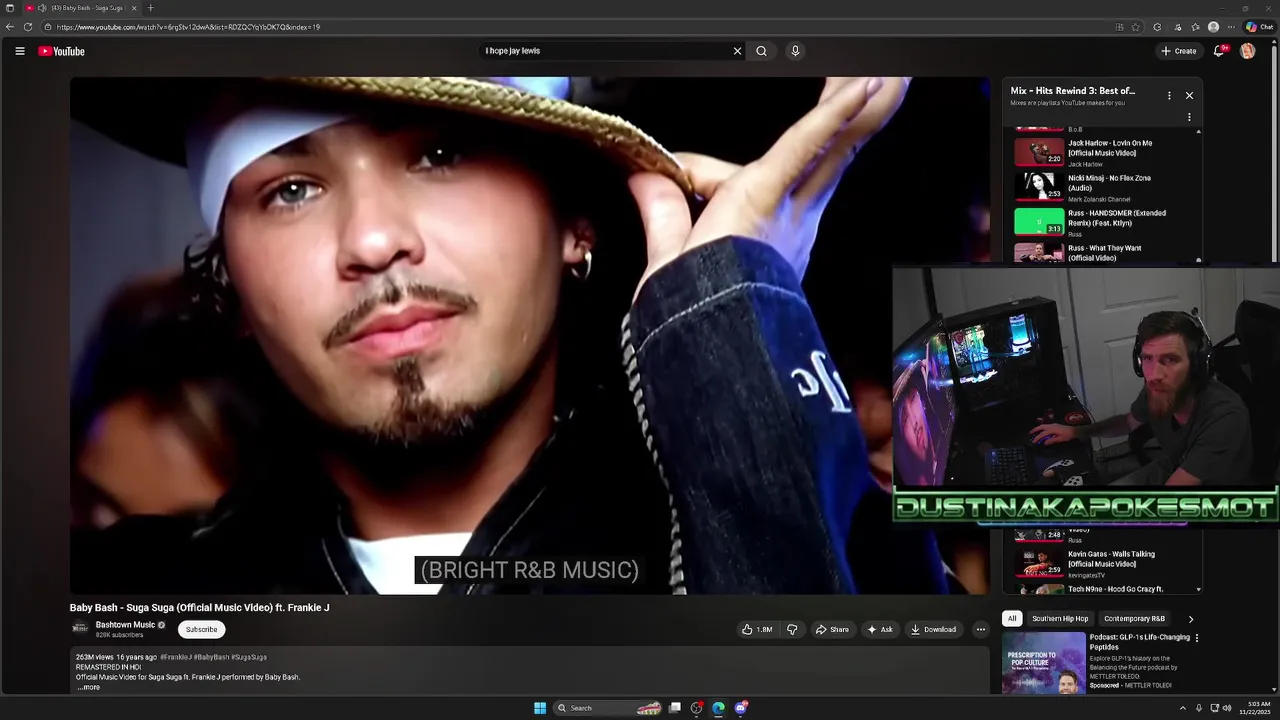Click the browser address bar URL
This screenshot has height=720, width=1280.
188,27
